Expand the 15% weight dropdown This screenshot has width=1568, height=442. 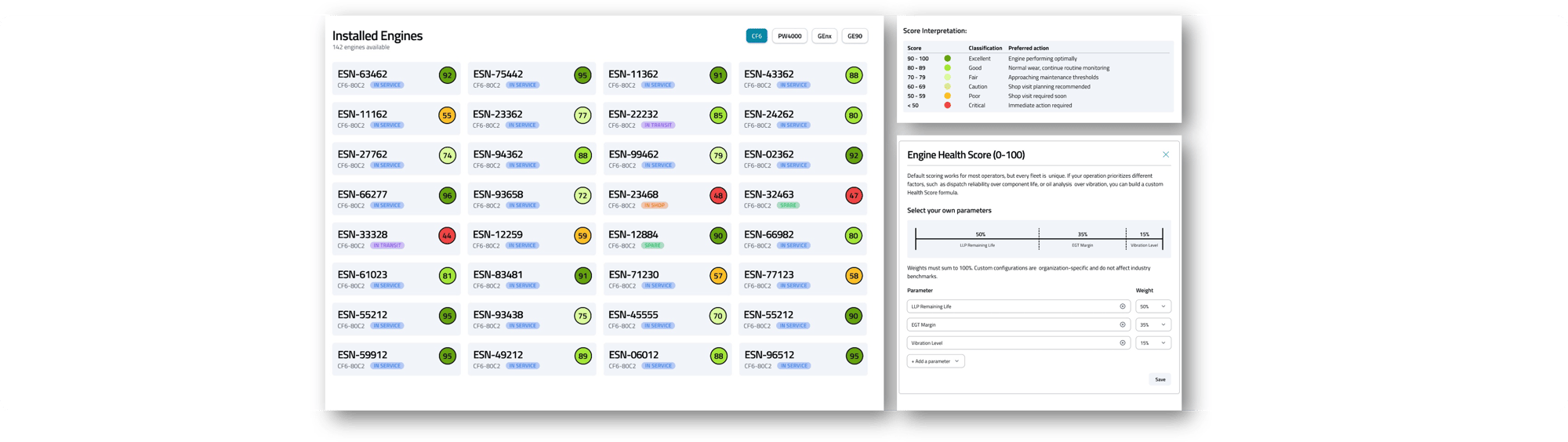[x=1153, y=342]
